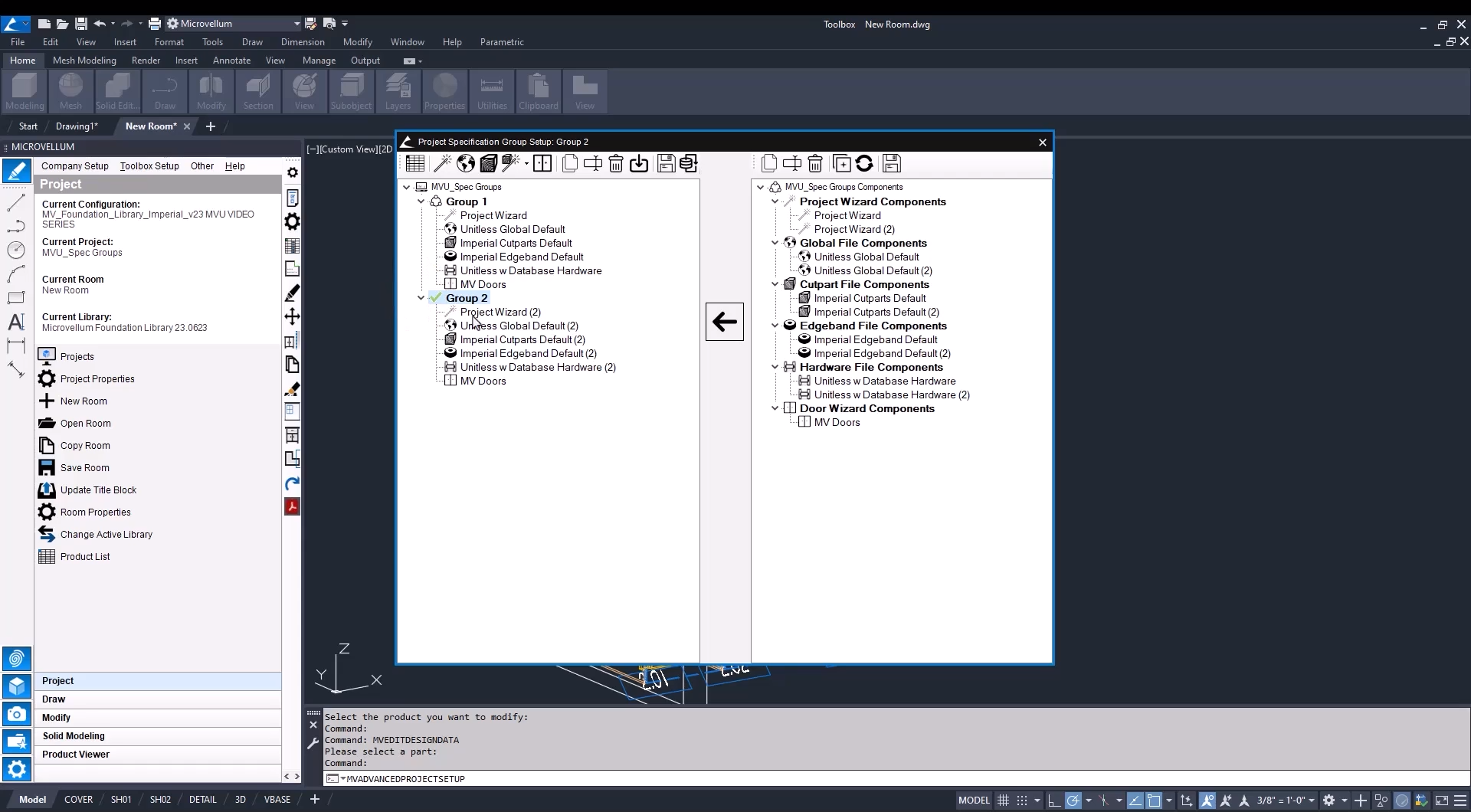This screenshot has height=812, width=1471.
Task: Click the refresh arrows icon in components toolbar
Action: (864, 163)
